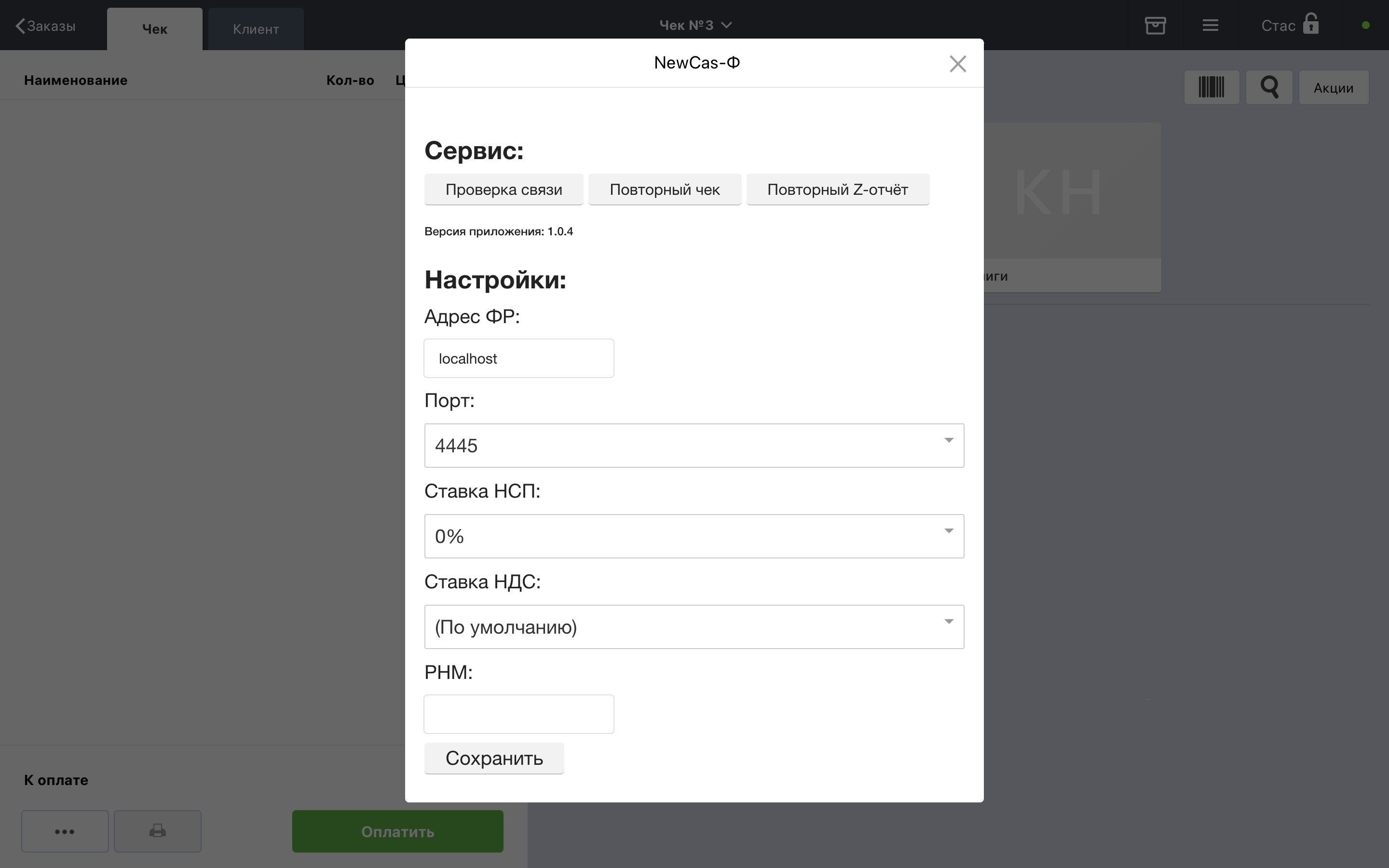
Task: Expand the Порт dropdown showing 4445
Action: click(x=694, y=446)
